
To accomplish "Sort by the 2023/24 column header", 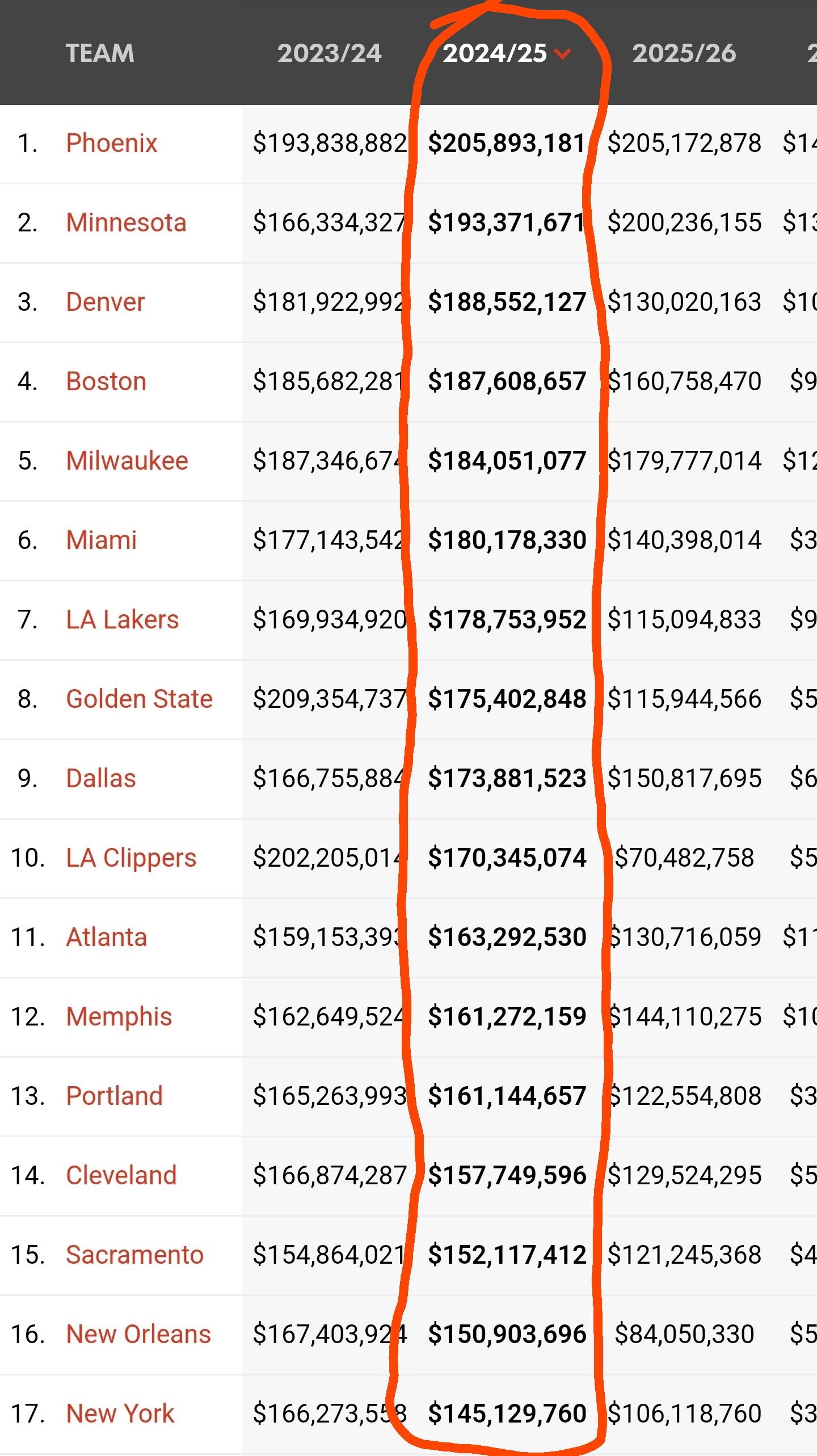I will 329,53.
